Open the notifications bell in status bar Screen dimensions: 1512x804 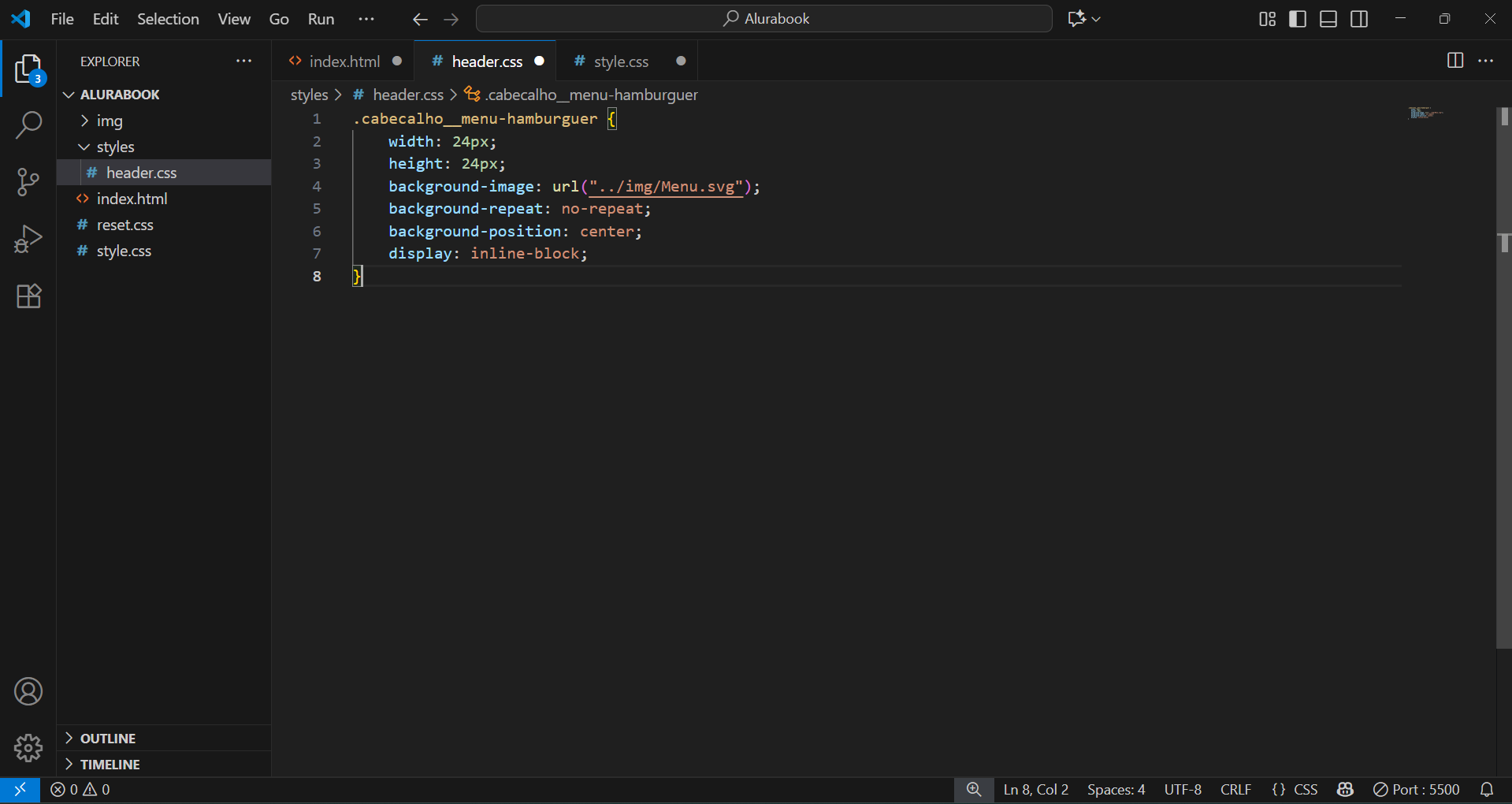pyautogui.click(x=1486, y=789)
